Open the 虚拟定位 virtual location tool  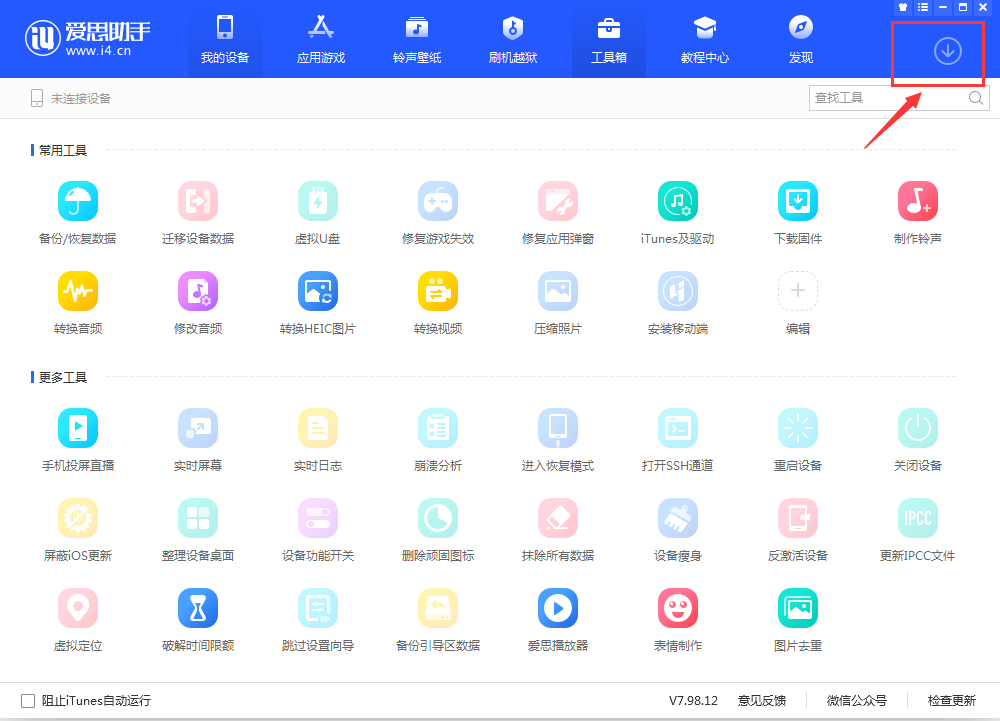(x=78, y=608)
